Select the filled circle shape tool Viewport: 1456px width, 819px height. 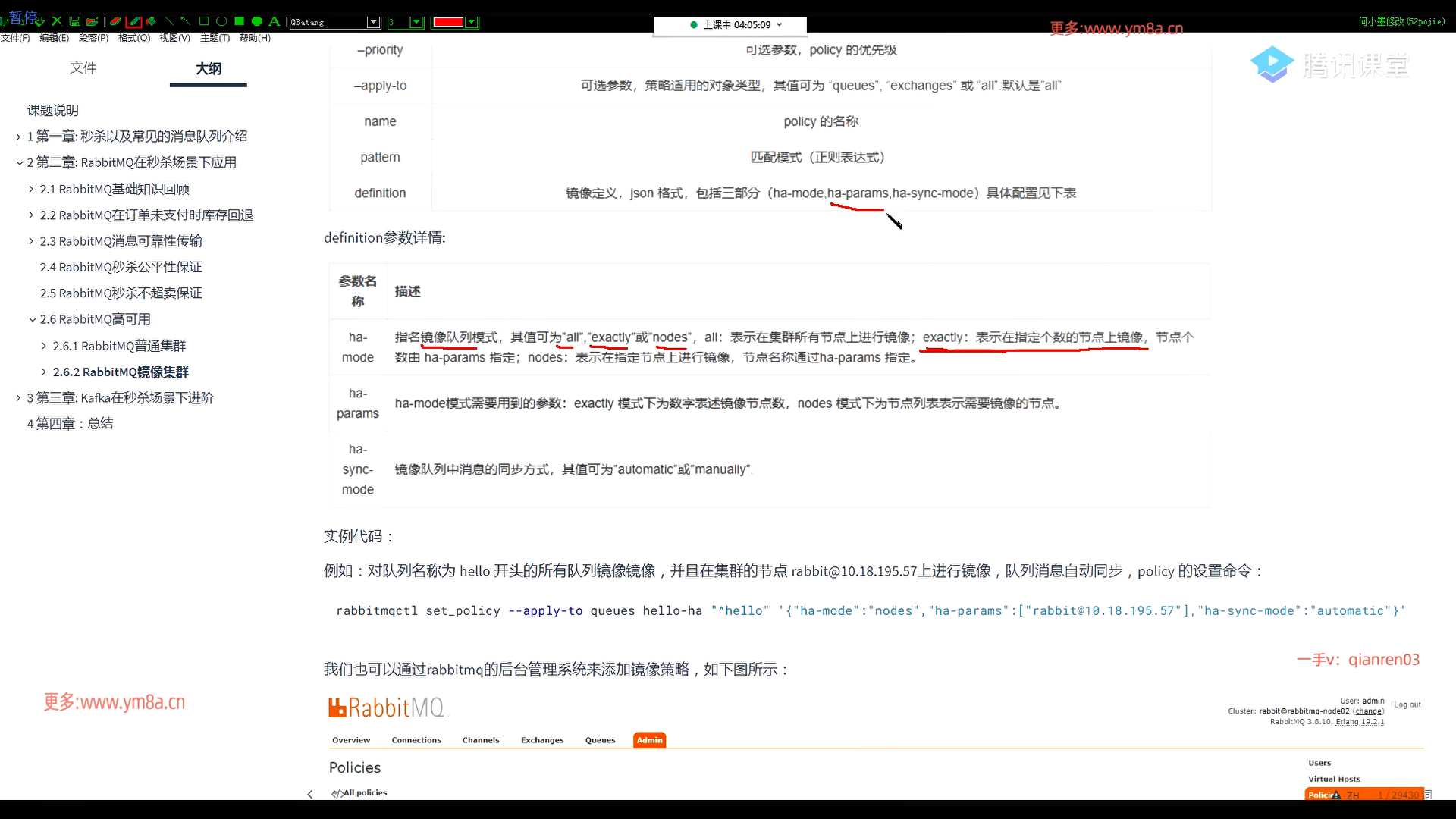pos(256,21)
